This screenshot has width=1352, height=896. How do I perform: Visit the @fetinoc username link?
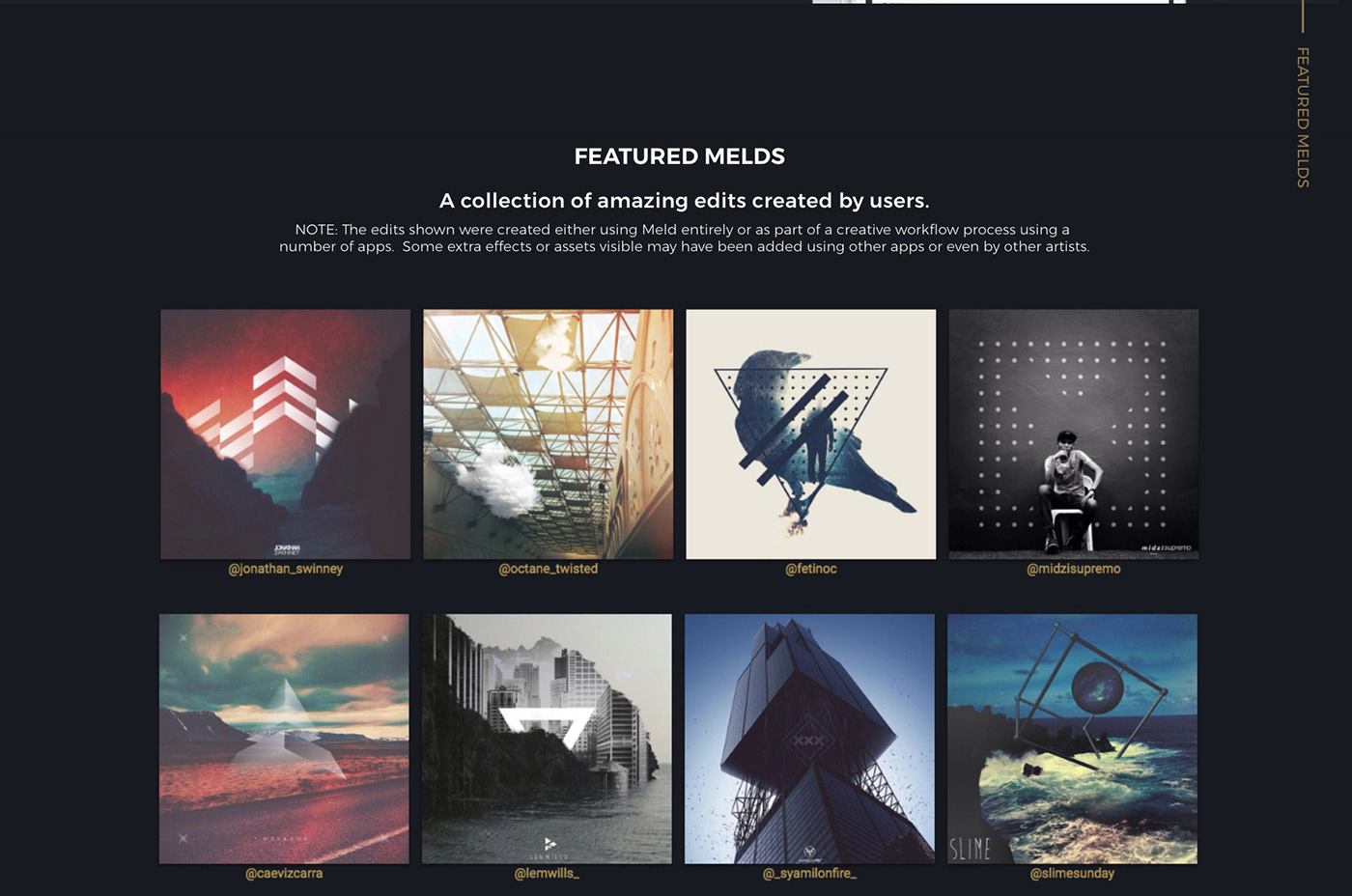[811, 569]
